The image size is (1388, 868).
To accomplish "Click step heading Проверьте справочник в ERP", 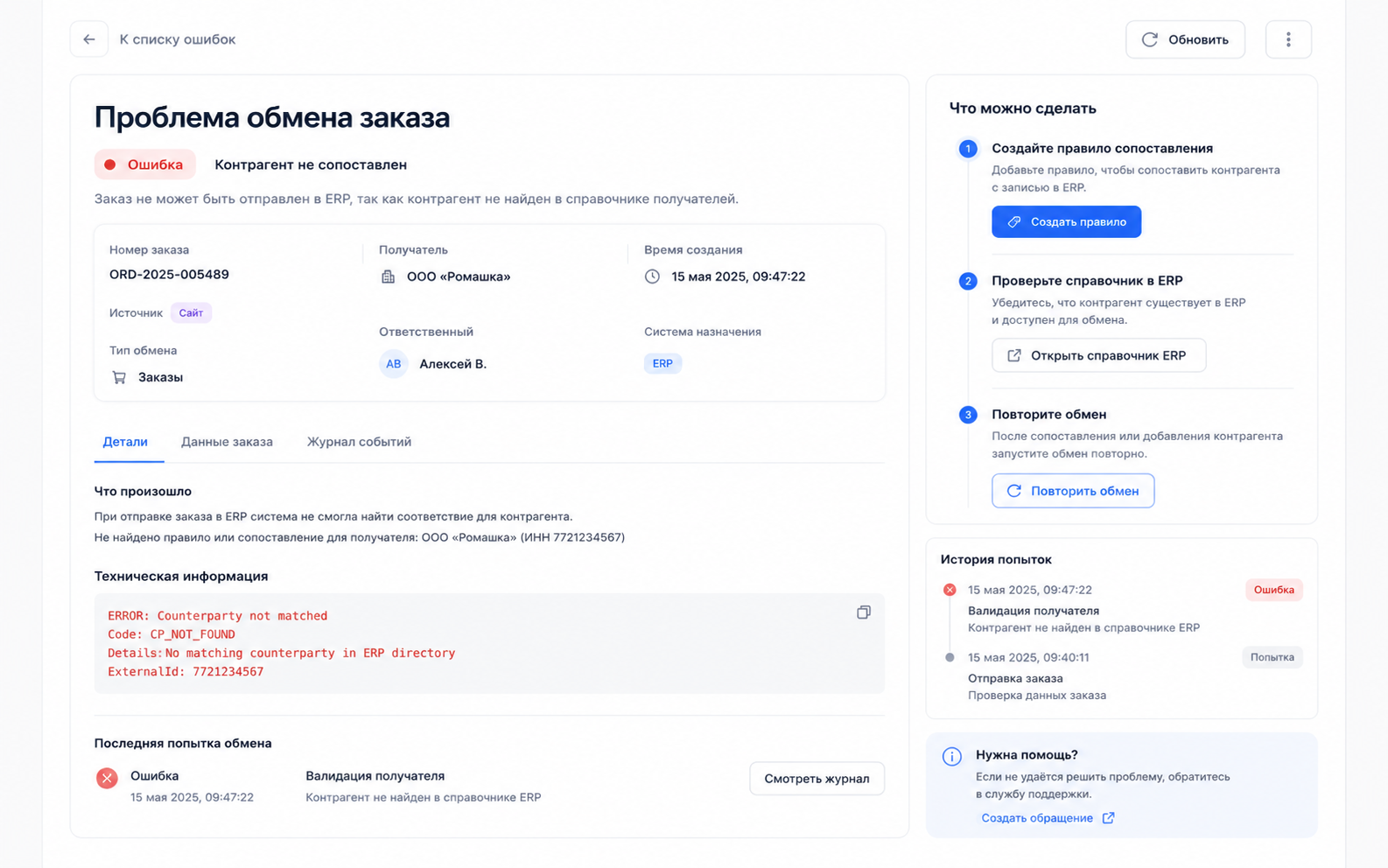I will point(1087,281).
